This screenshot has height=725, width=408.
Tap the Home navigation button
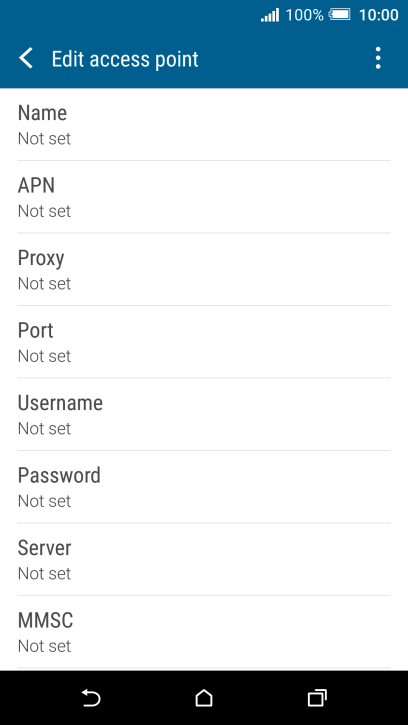click(x=204, y=698)
